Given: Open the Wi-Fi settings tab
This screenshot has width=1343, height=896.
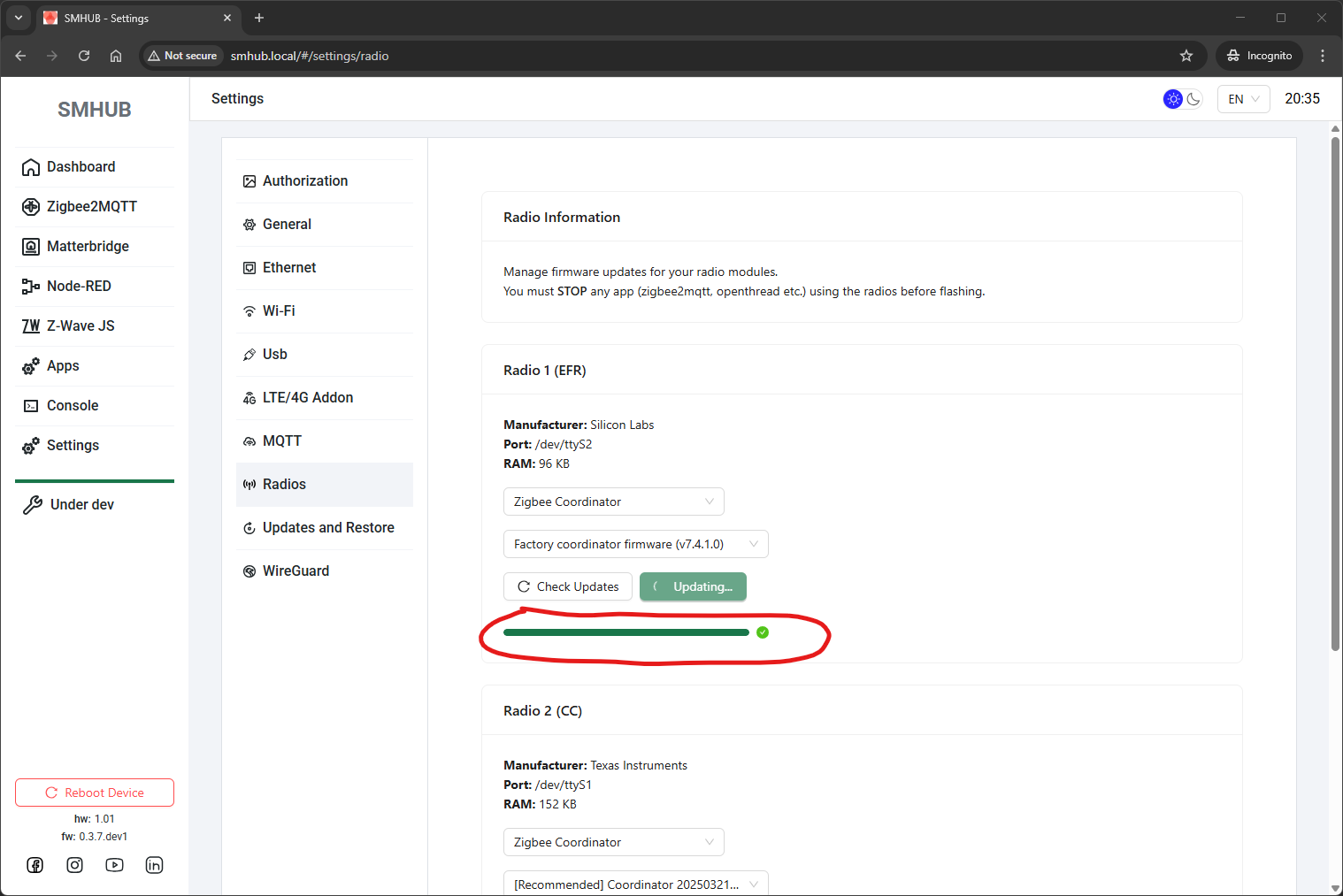Looking at the screenshot, I should [x=279, y=310].
